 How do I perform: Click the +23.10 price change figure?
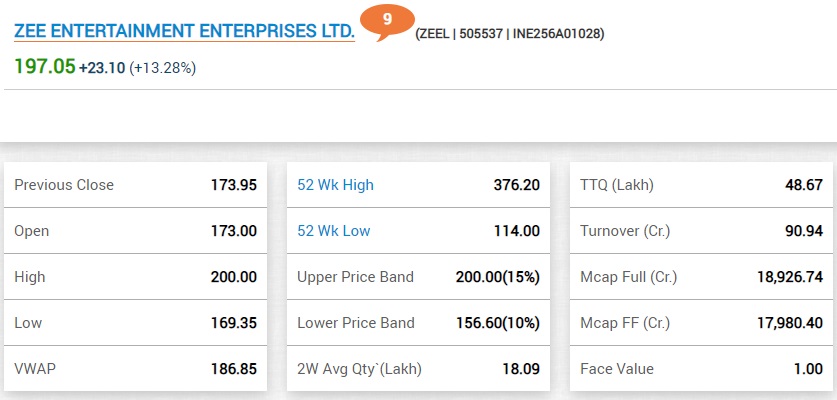point(102,68)
